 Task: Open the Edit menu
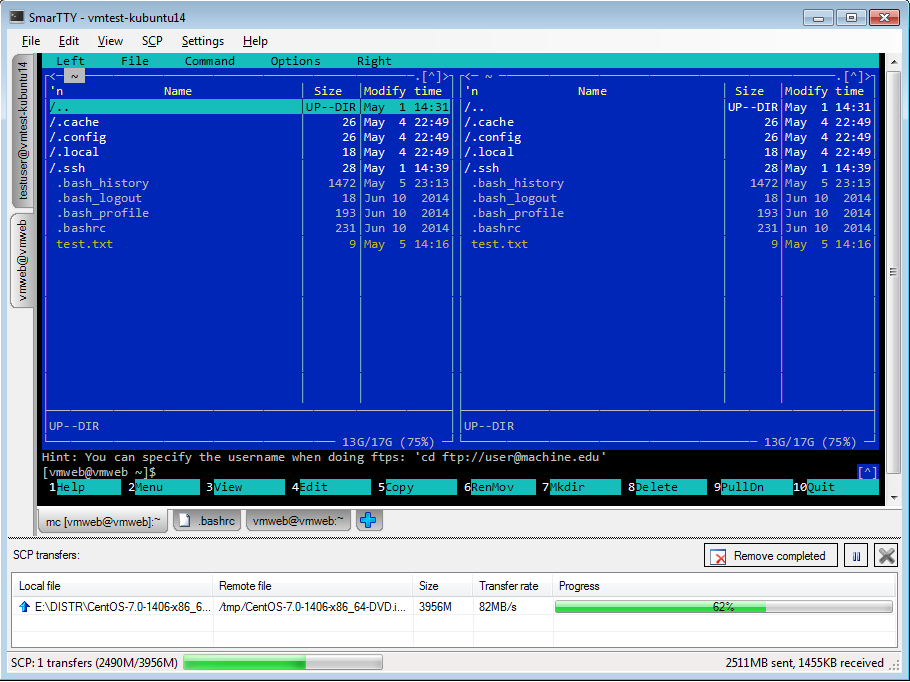pyautogui.click(x=68, y=41)
